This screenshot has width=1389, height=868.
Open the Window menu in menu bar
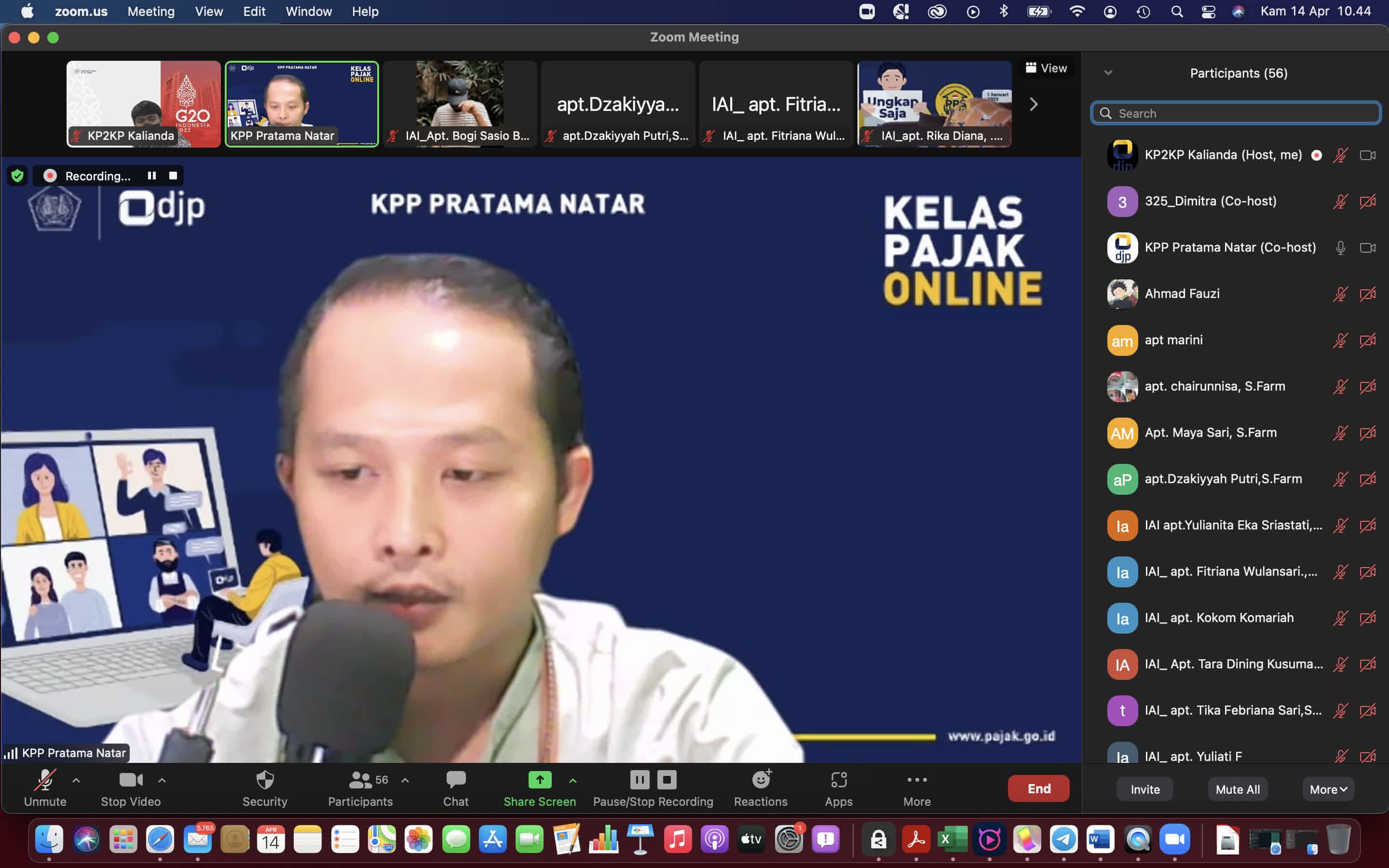[x=309, y=12]
